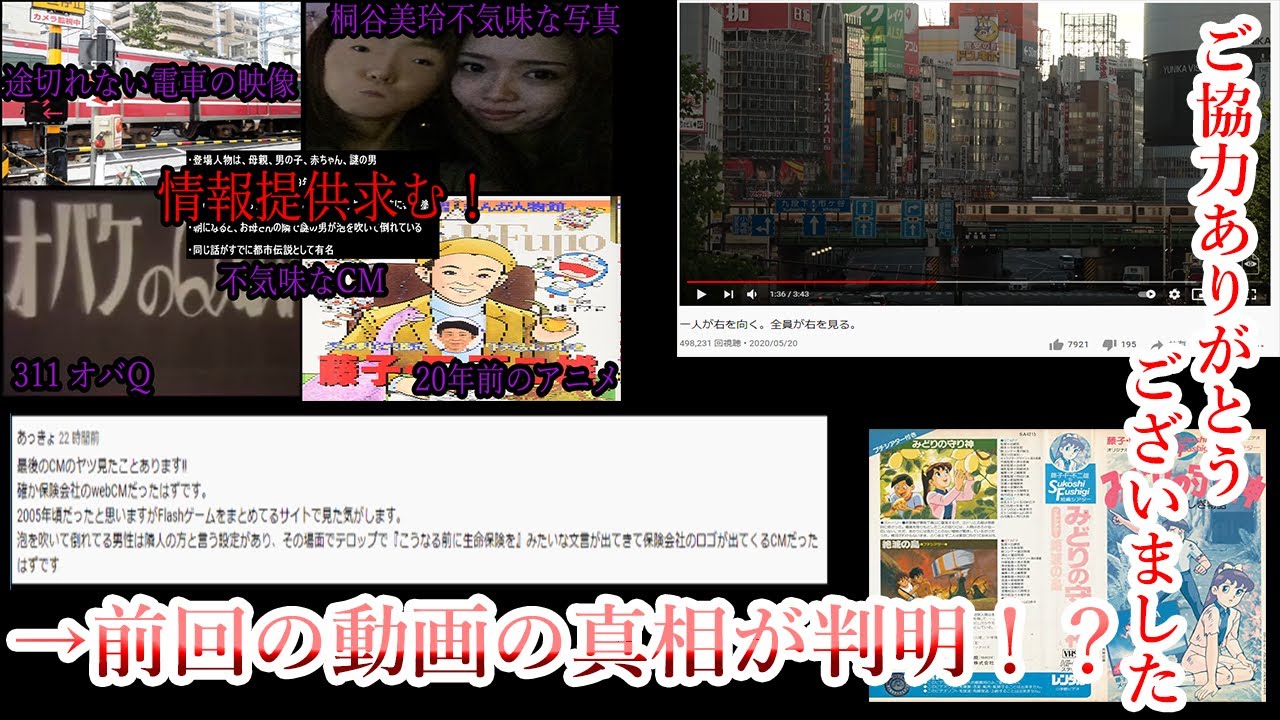Play the embedded YouTube video
Screen dimensions: 1280x720
point(701,294)
